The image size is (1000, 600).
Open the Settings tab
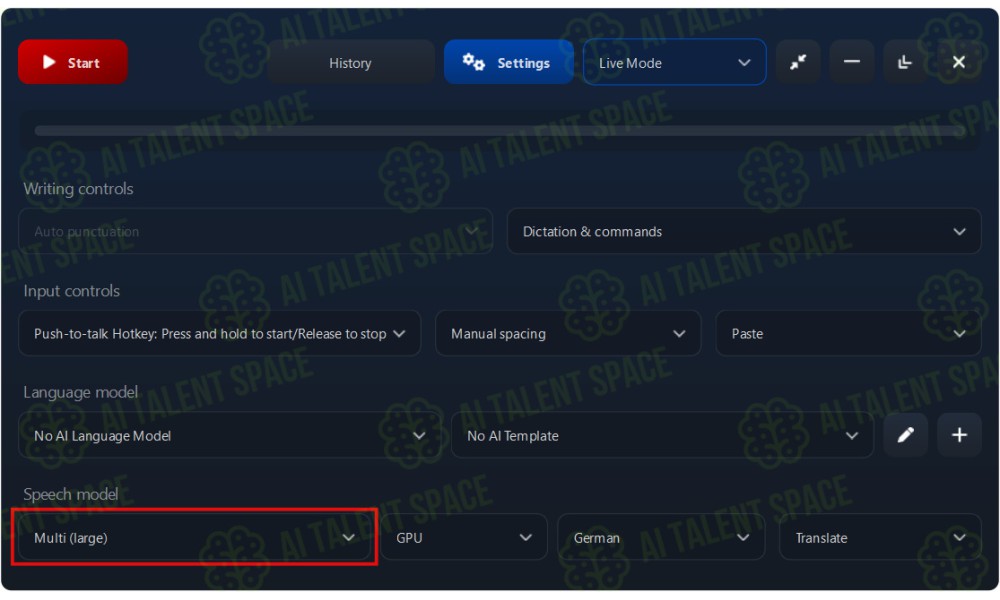(508, 62)
